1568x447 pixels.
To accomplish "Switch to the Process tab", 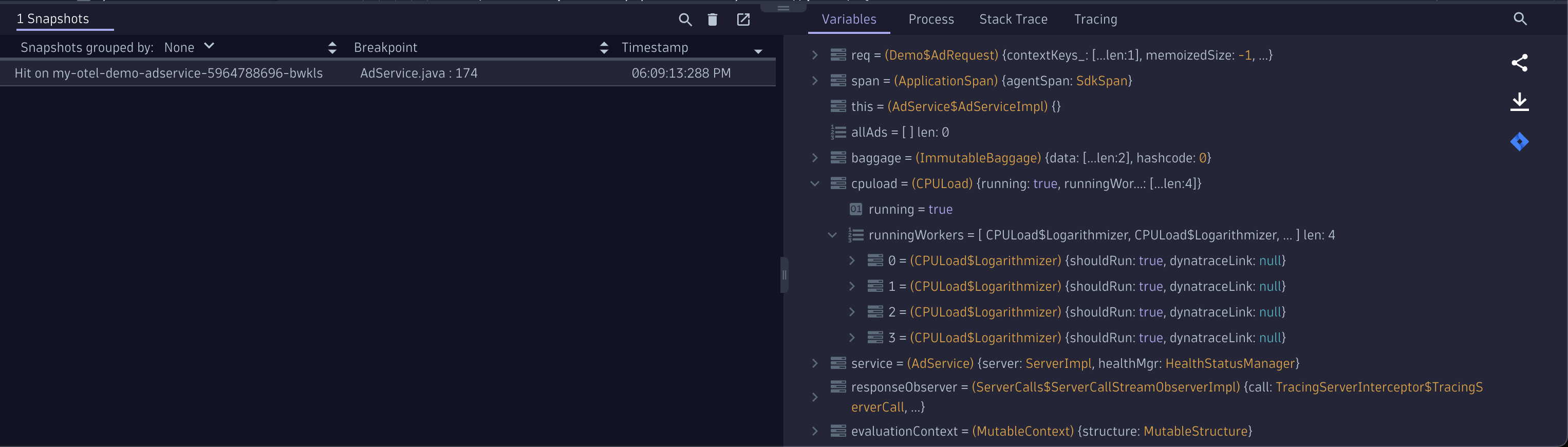I will pyautogui.click(x=931, y=20).
